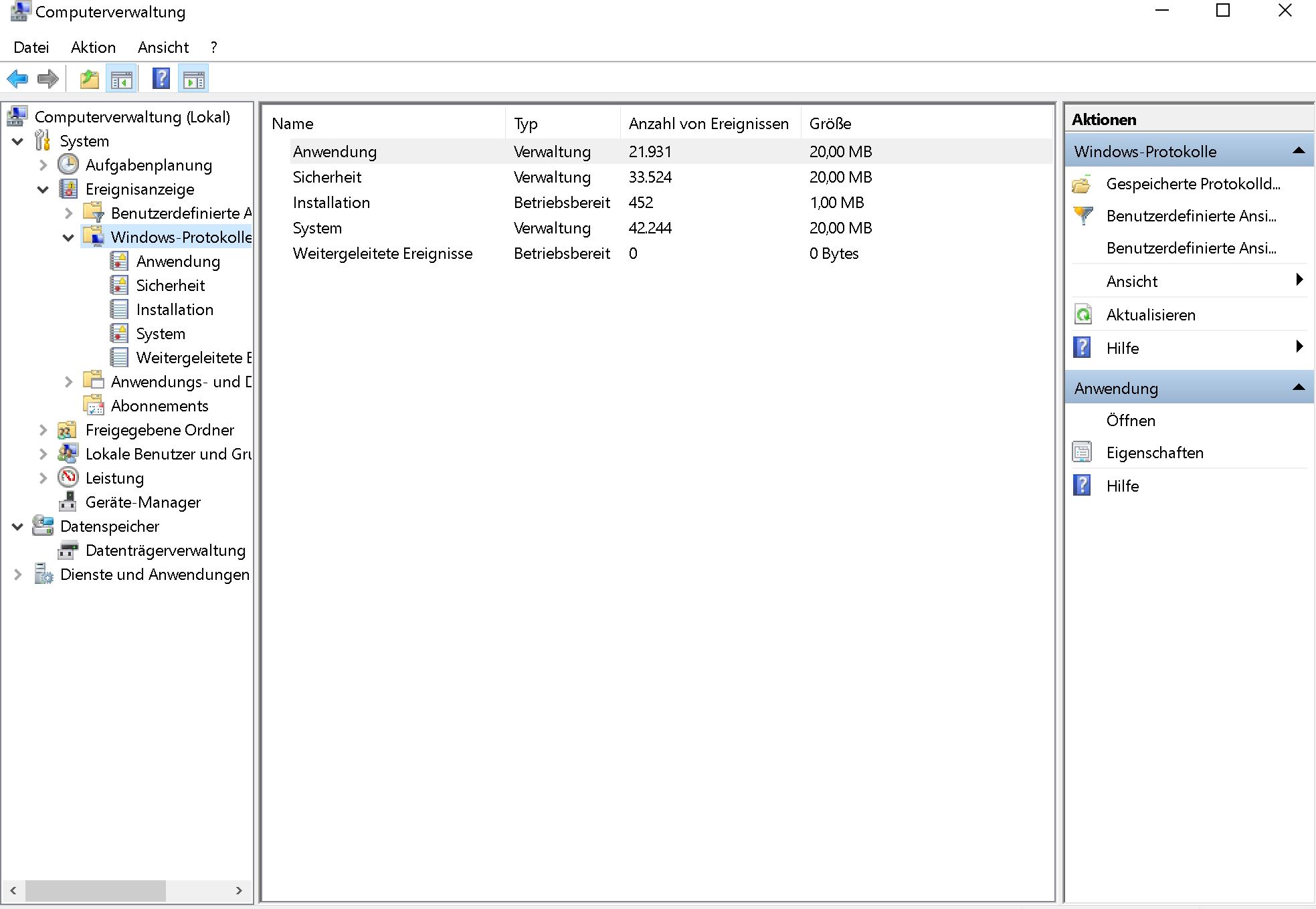
Task: Collapse the Anwendung actions section
Action: pos(1299,387)
